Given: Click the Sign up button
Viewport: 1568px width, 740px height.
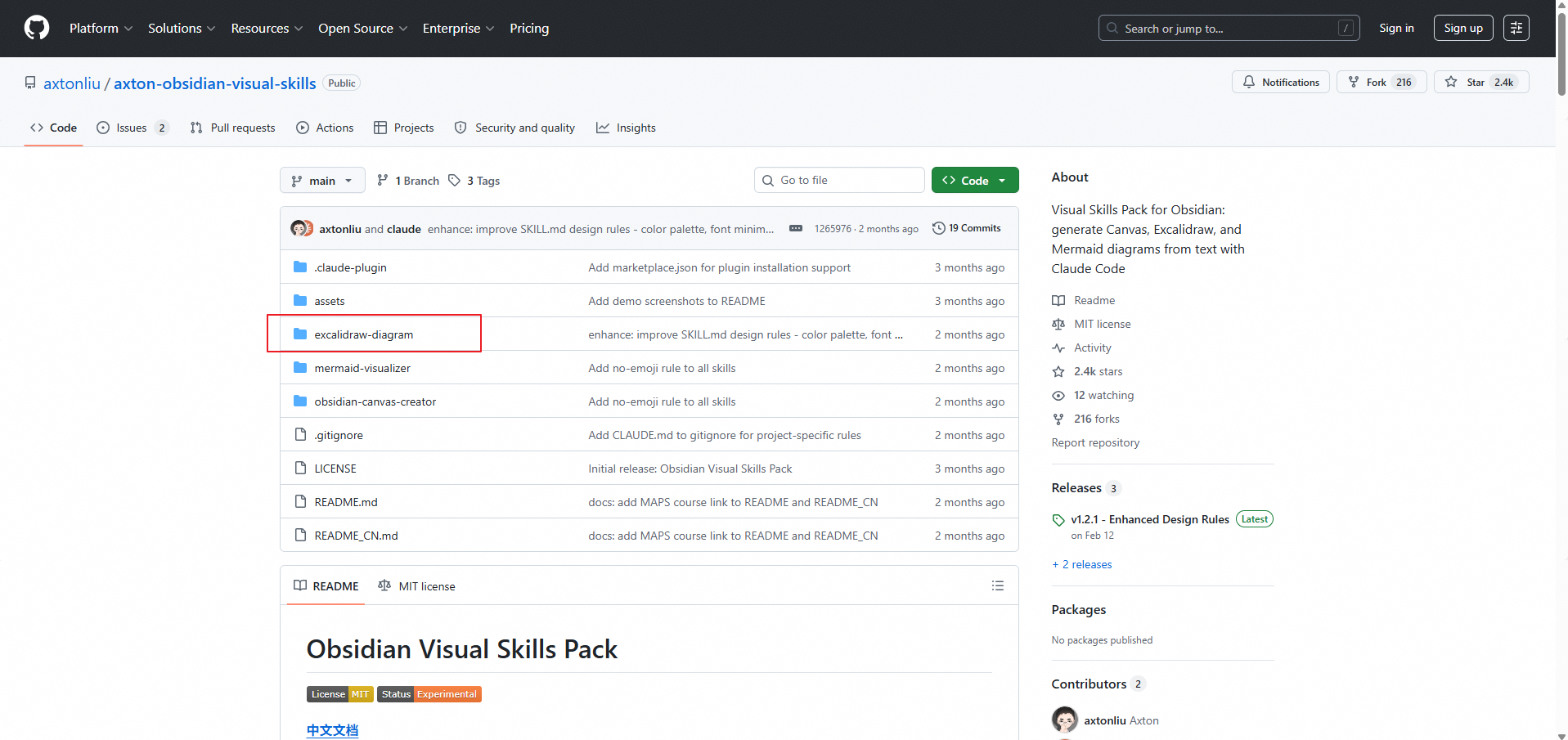Looking at the screenshot, I should click(1463, 28).
